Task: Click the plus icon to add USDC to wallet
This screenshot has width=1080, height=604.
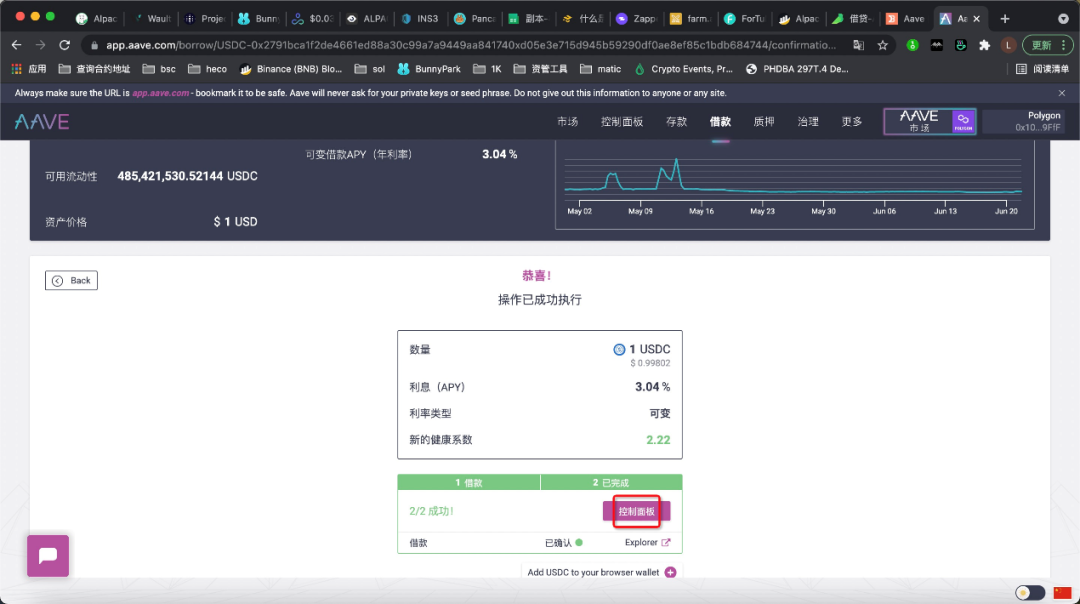Action: click(668, 572)
